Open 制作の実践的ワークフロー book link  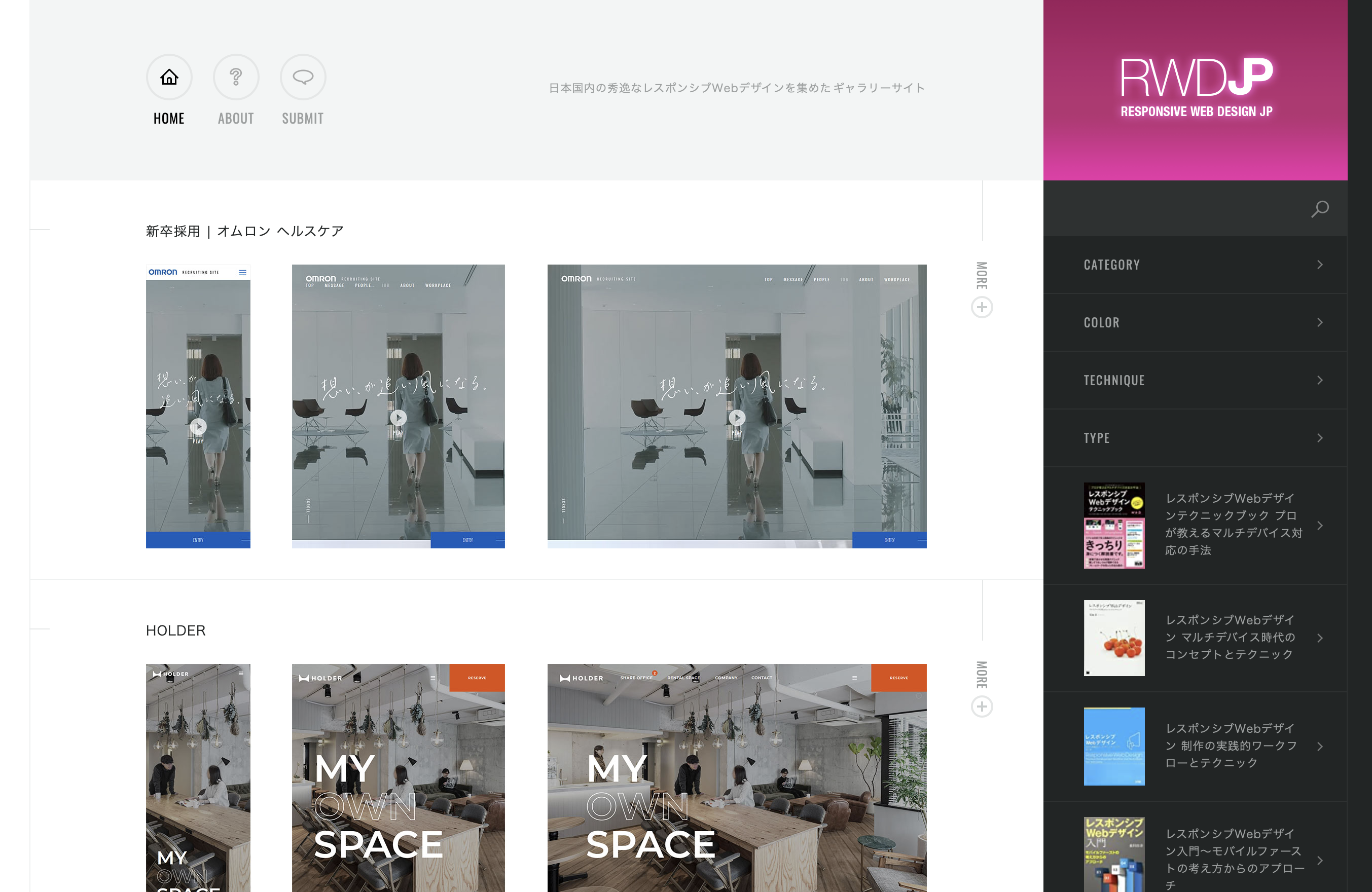point(1232,745)
